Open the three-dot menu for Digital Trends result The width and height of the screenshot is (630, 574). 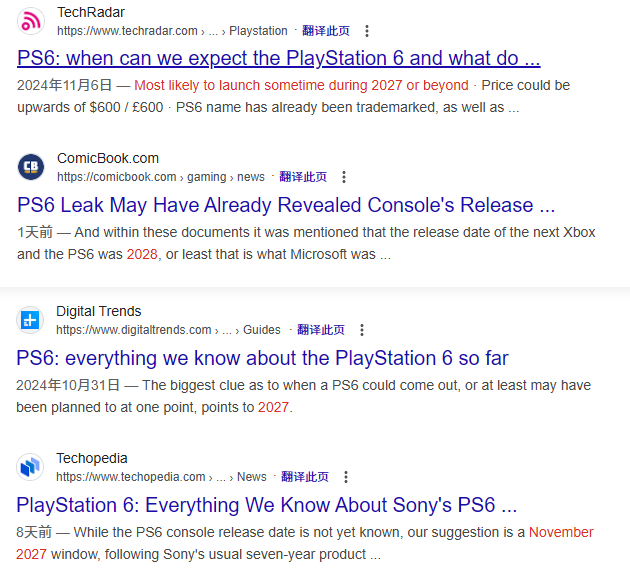tap(362, 330)
